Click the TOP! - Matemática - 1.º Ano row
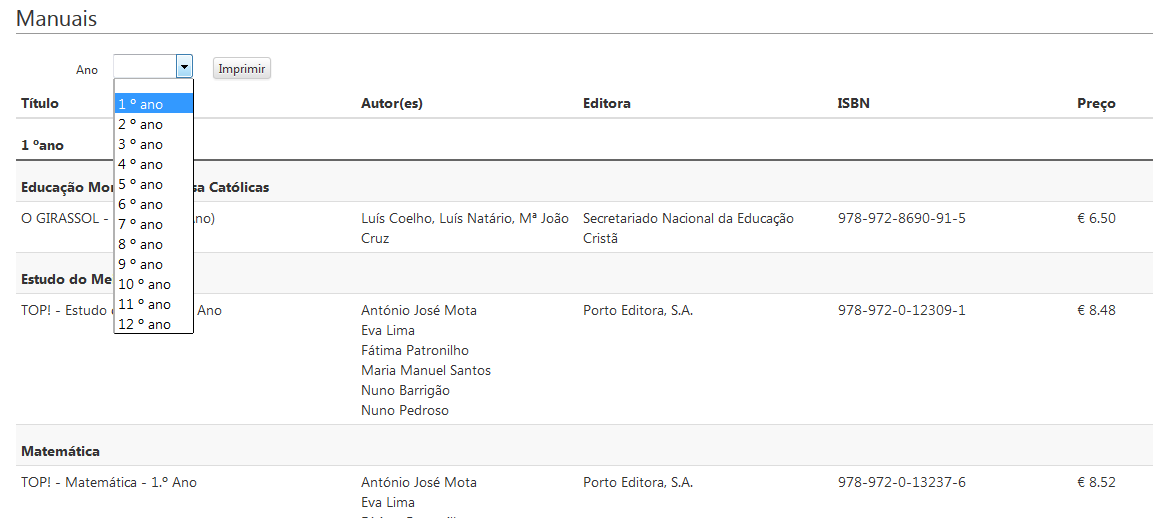1153x518 pixels. [x=109, y=482]
